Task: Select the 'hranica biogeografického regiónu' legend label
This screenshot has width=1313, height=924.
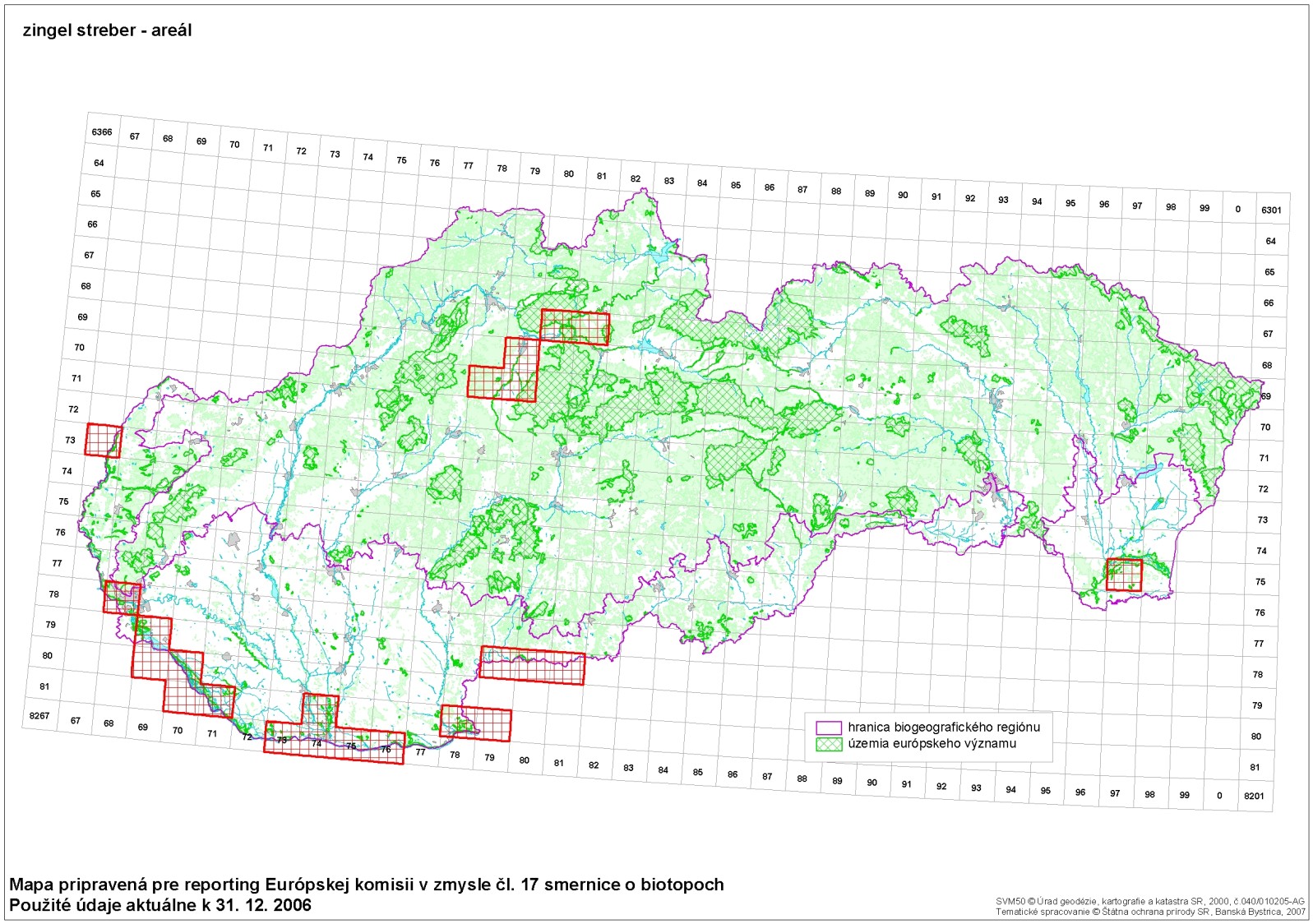Action: 944,728
